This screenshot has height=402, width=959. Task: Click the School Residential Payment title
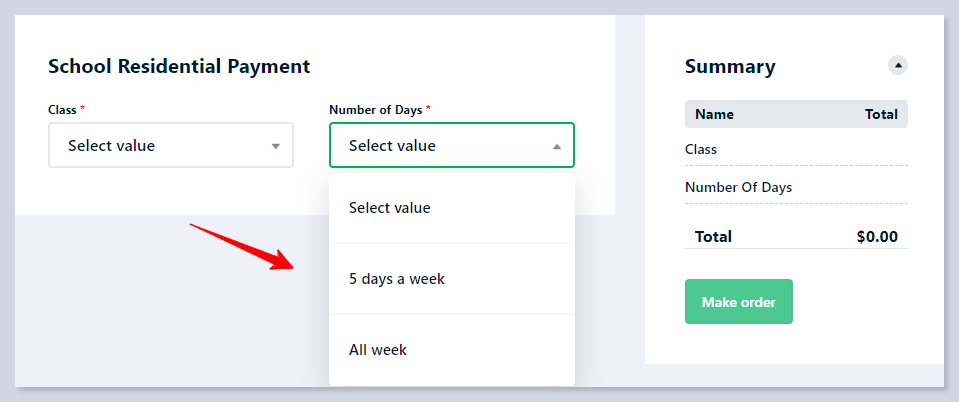tap(179, 67)
